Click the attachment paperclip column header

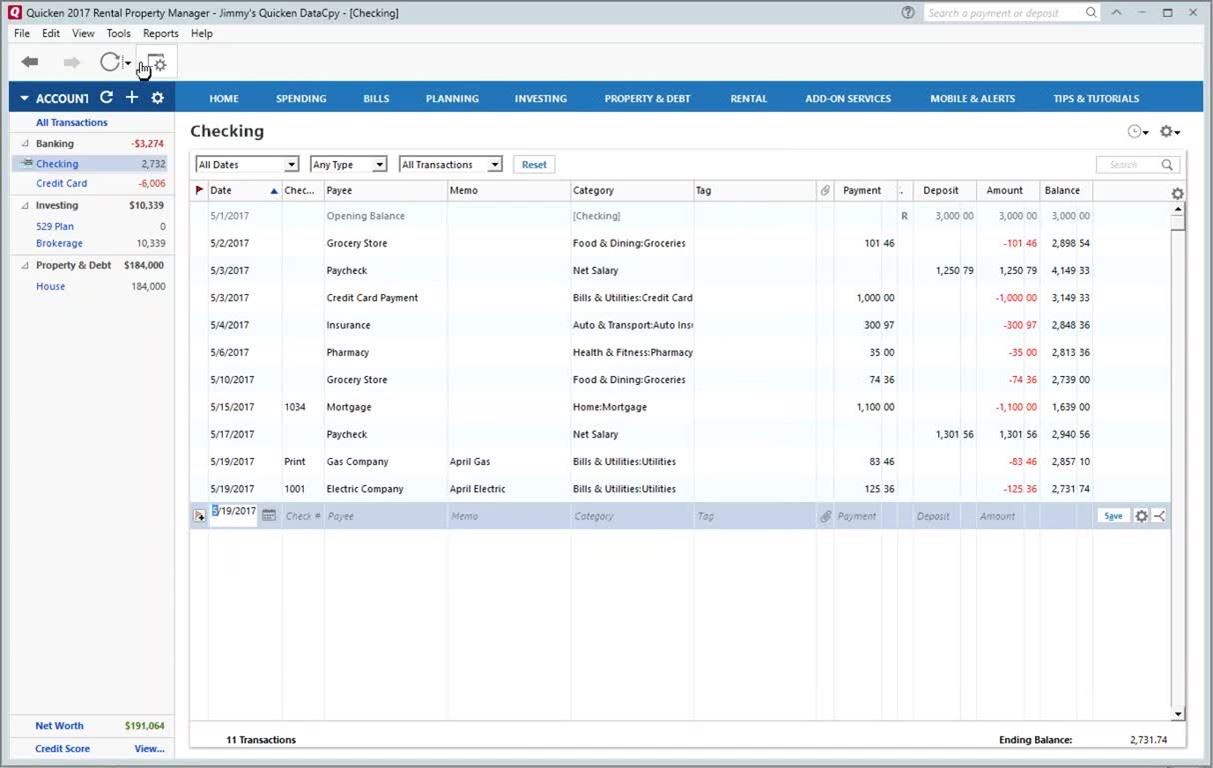pos(825,190)
